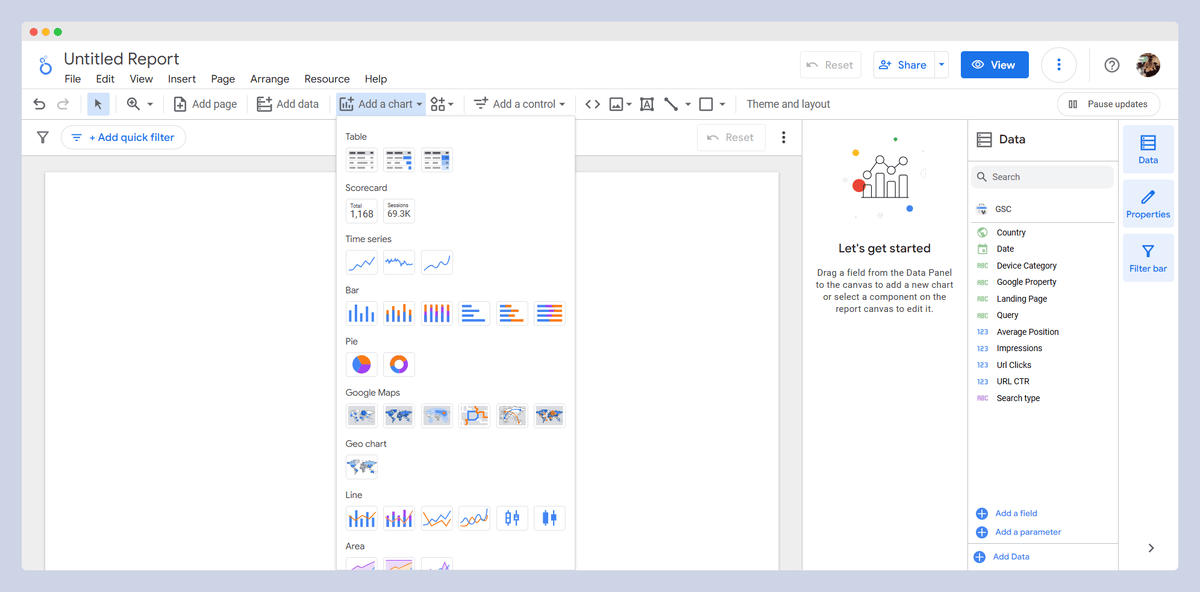Insert a Stacked combo chart
This screenshot has width=1200, height=592.
point(399,518)
